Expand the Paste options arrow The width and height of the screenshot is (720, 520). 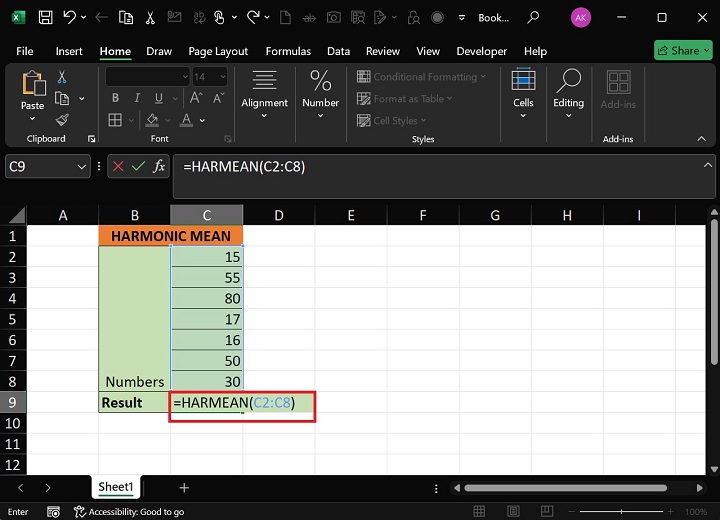32,119
